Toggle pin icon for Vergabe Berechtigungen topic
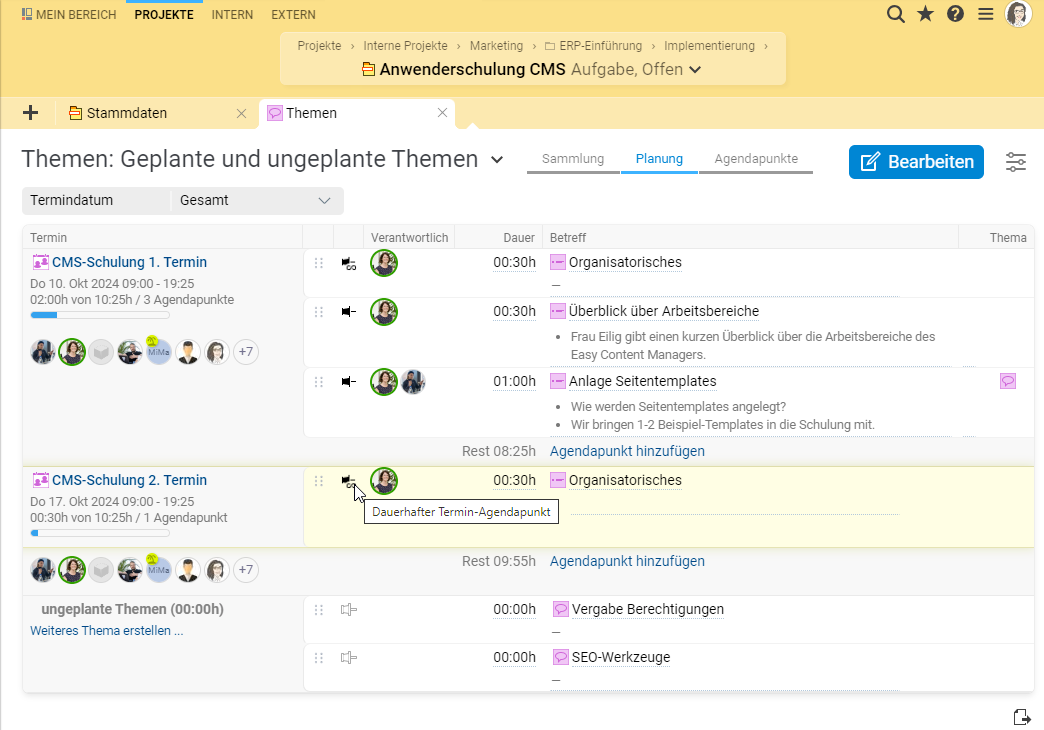This screenshot has width=1044, height=730. (348, 609)
